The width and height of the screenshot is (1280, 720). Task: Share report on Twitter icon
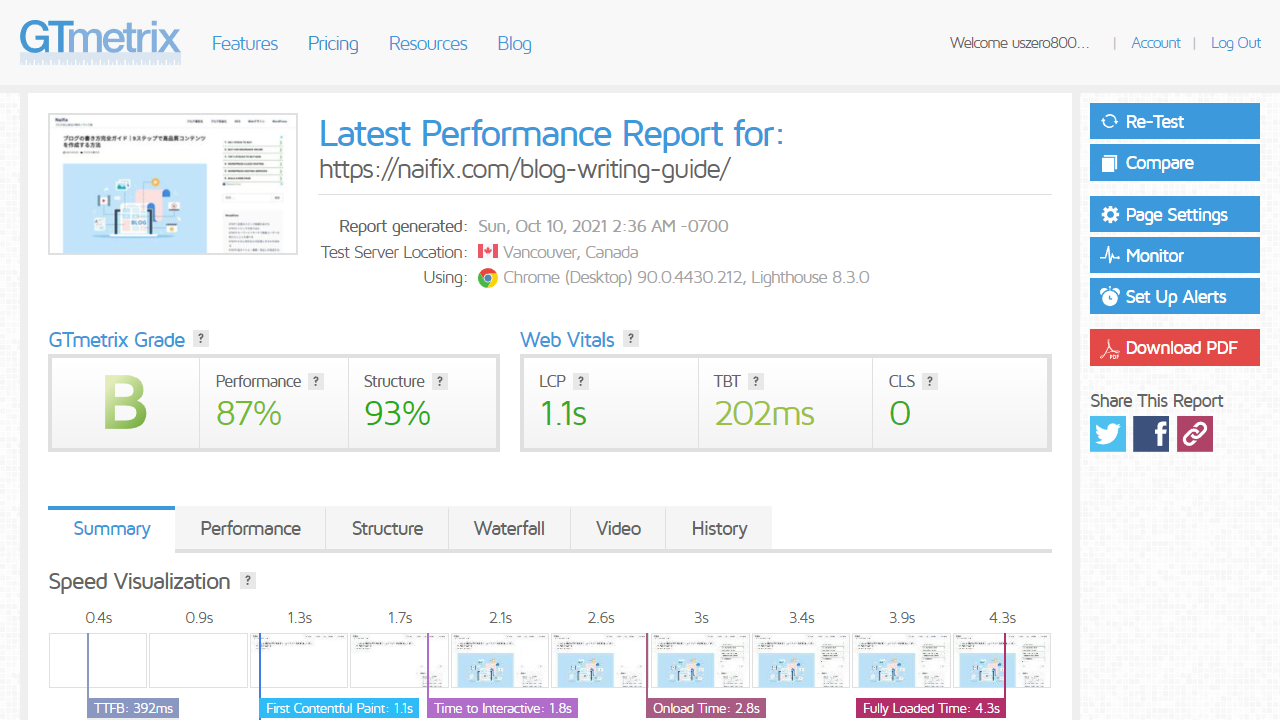tap(1108, 434)
